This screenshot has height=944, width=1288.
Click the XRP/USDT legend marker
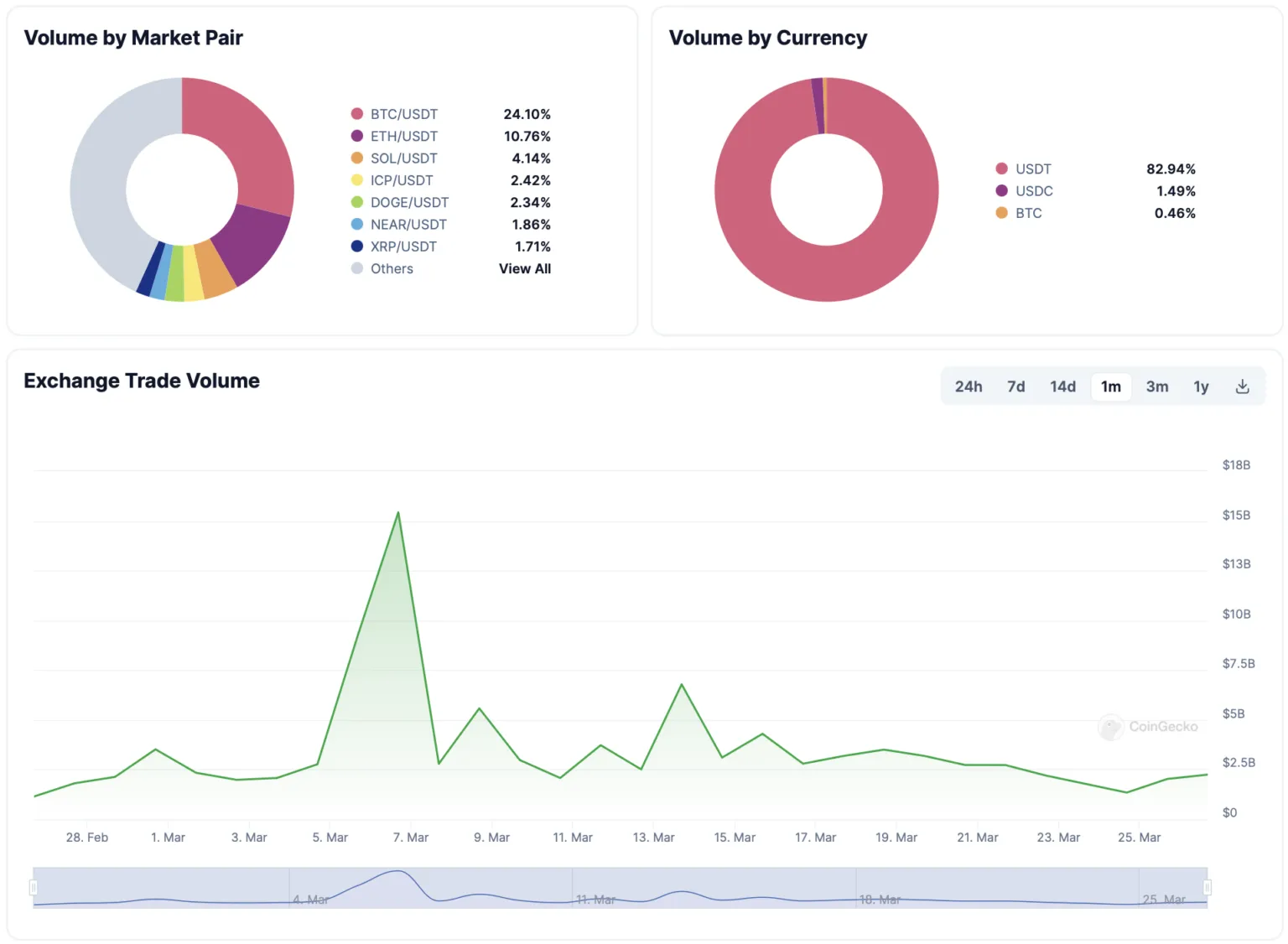coord(357,246)
